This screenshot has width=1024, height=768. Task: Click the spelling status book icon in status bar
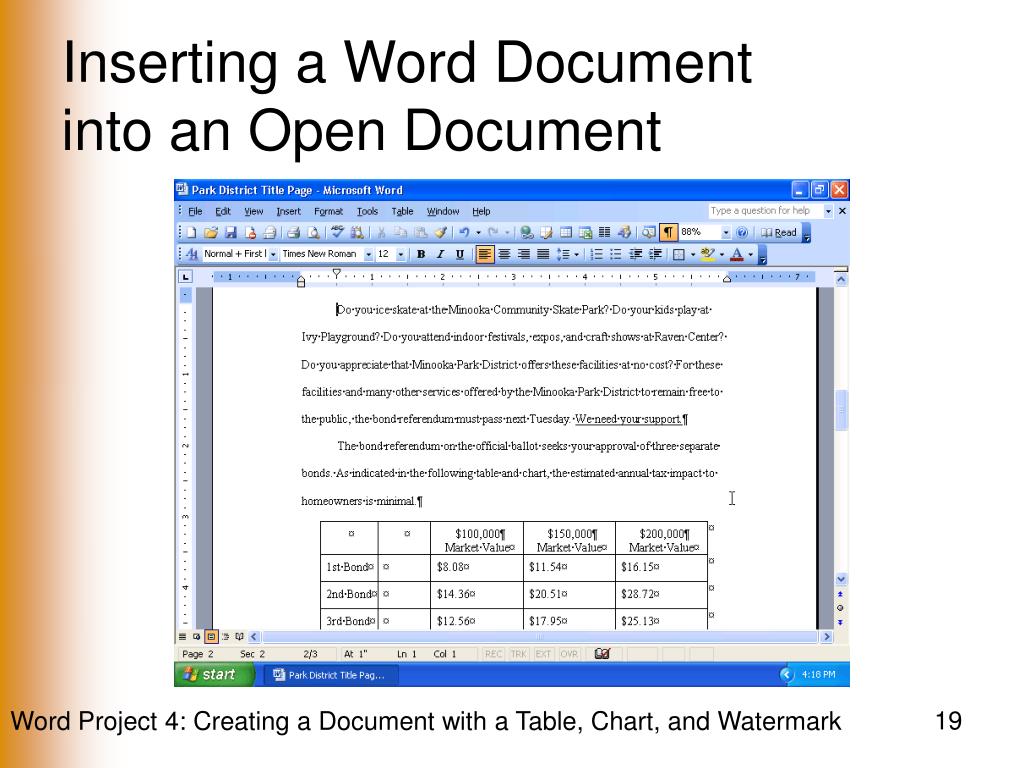[601, 653]
